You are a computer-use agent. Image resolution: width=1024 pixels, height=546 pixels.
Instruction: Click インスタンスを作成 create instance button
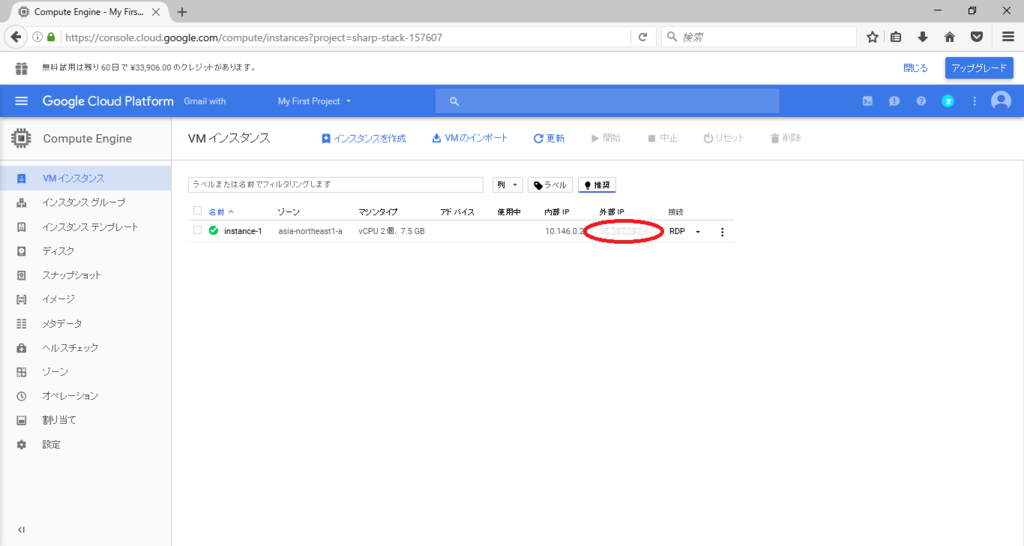coord(364,138)
